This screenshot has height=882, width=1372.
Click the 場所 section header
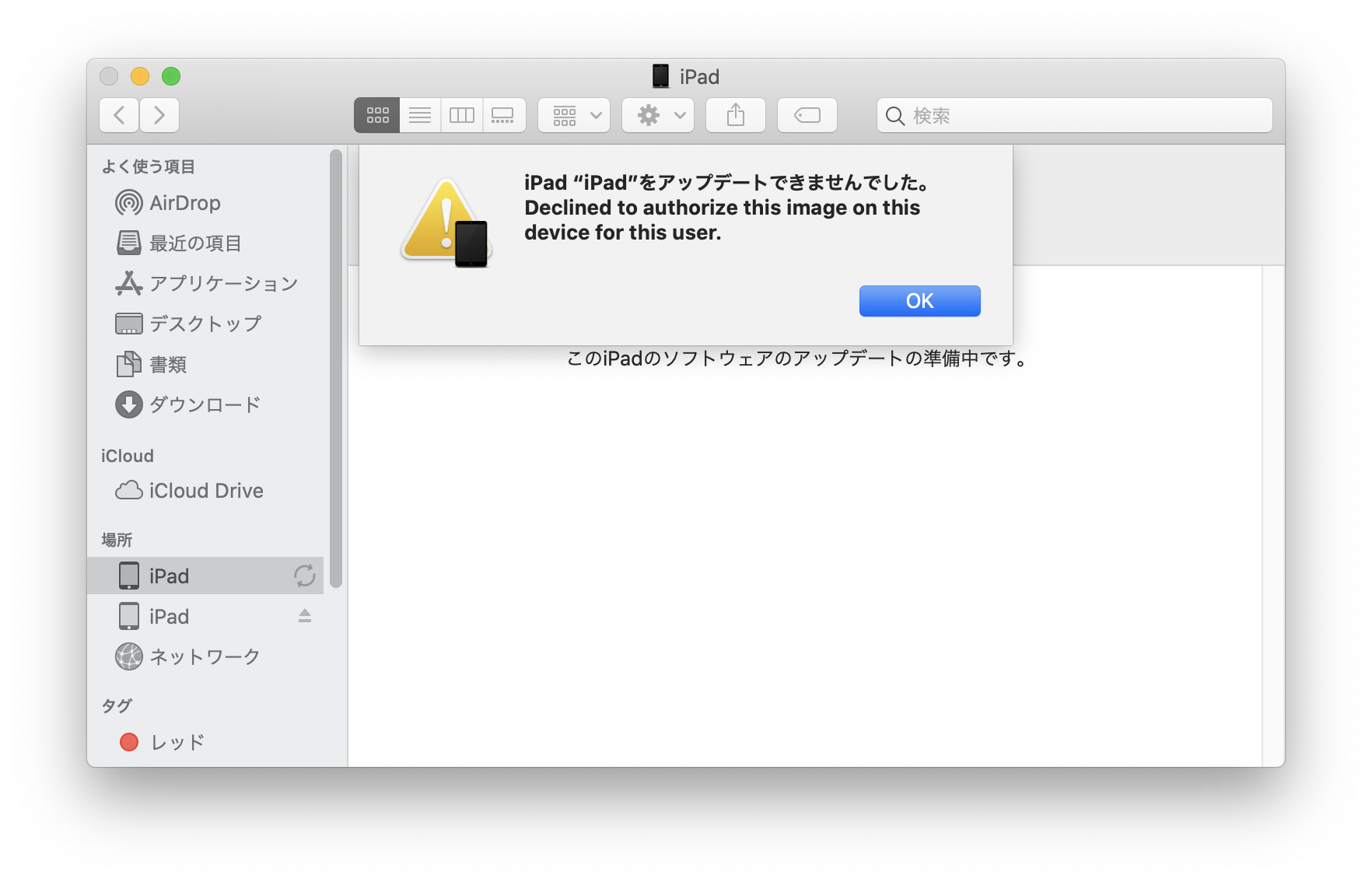pos(117,540)
